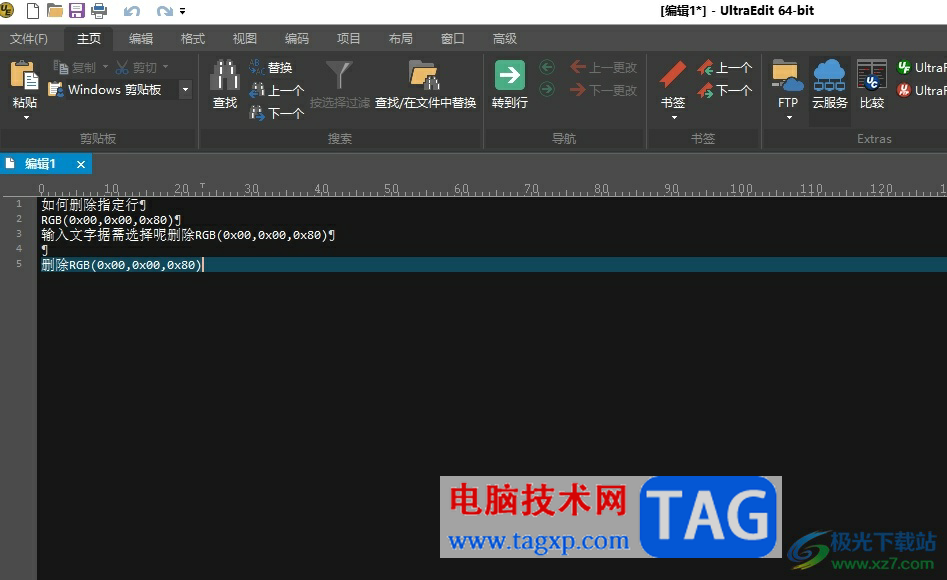Expand the FTP dropdown arrow
The height and width of the screenshot is (580, 947).
click(789, 117)
